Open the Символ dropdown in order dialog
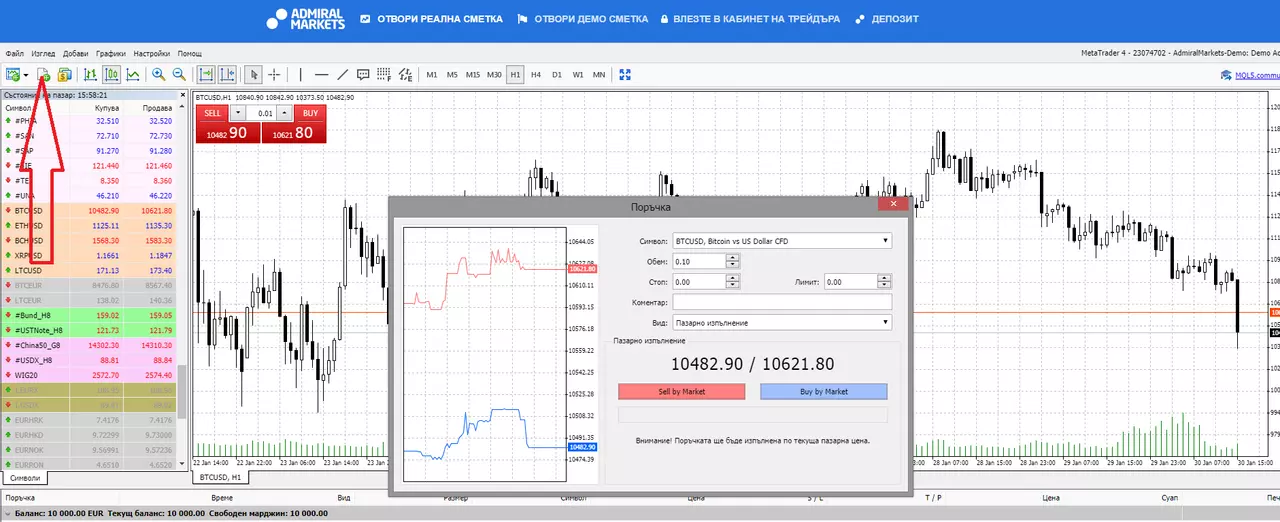The image size is (1280, 522). (782, 241)
